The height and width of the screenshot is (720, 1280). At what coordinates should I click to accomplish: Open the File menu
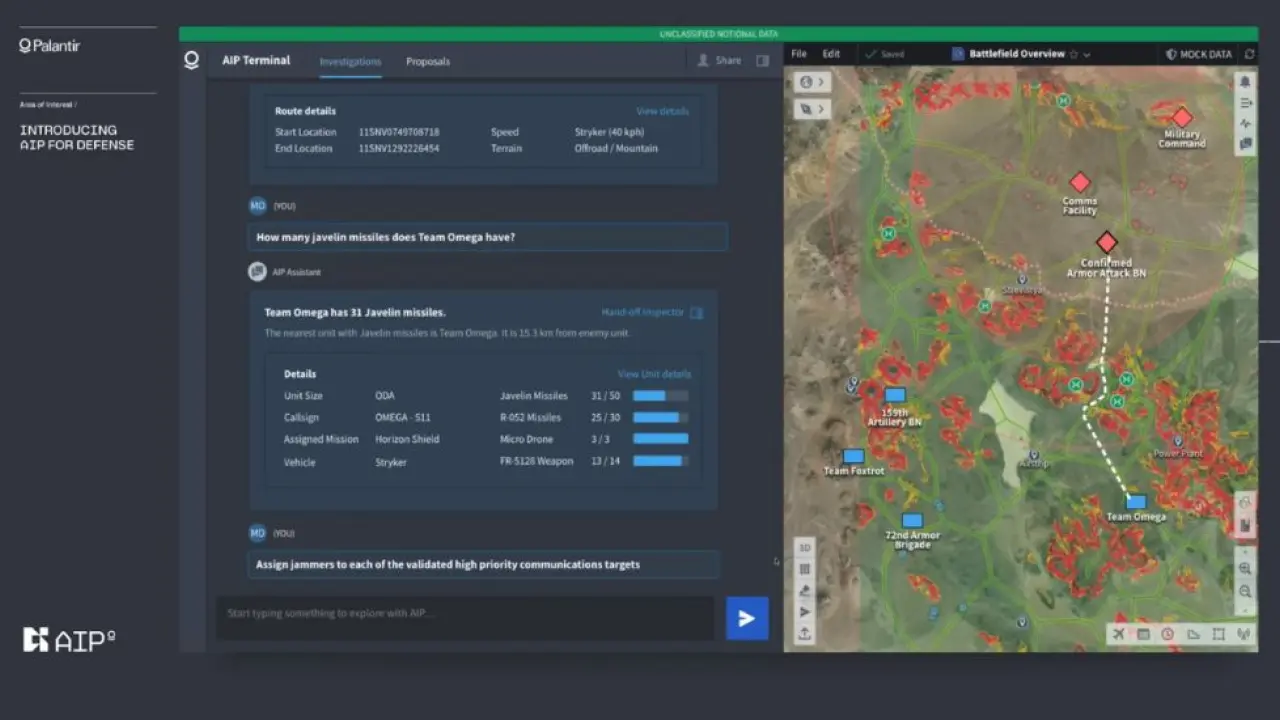pos(799,54)
